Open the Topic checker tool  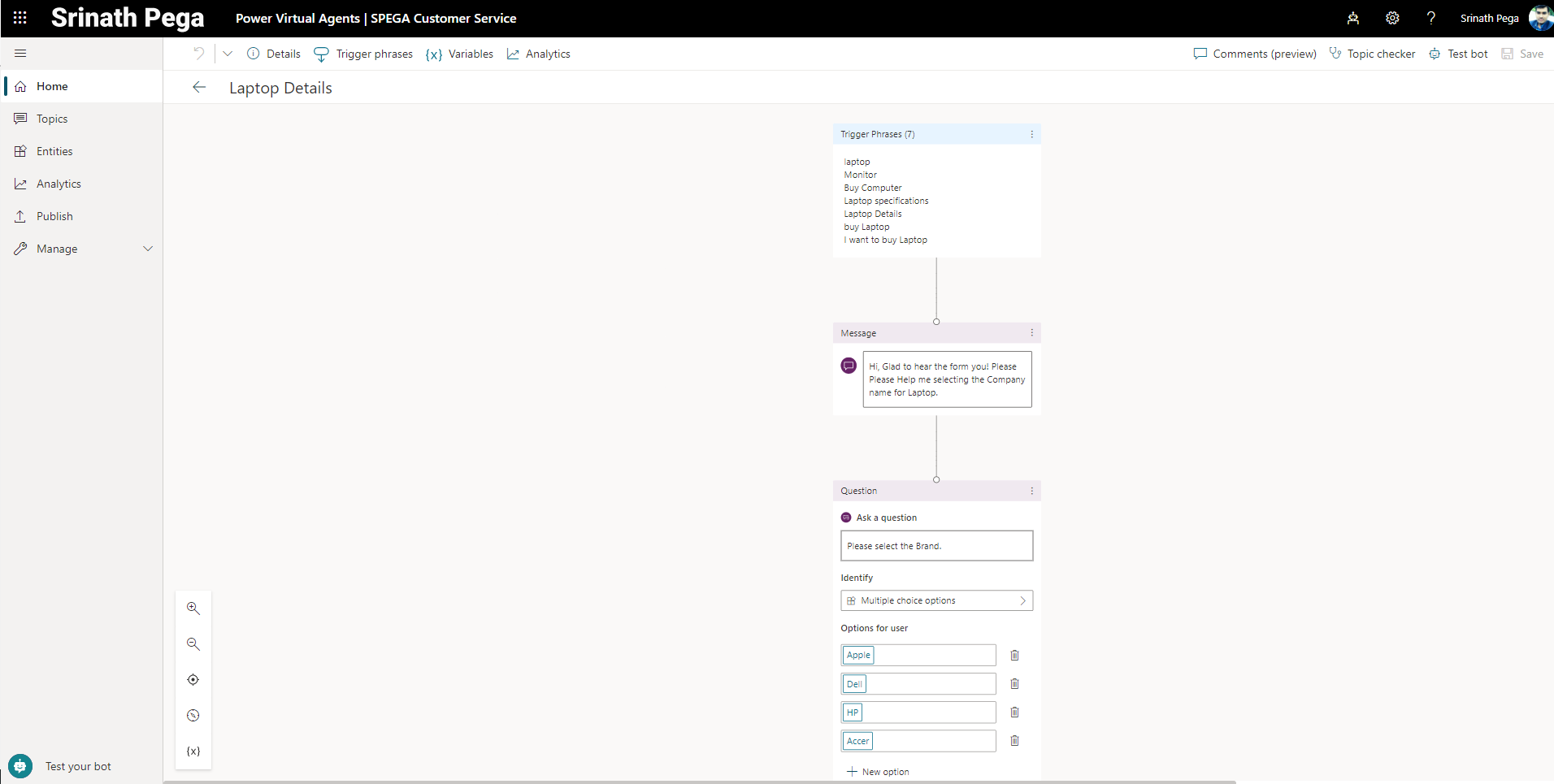pos(1372,54)
